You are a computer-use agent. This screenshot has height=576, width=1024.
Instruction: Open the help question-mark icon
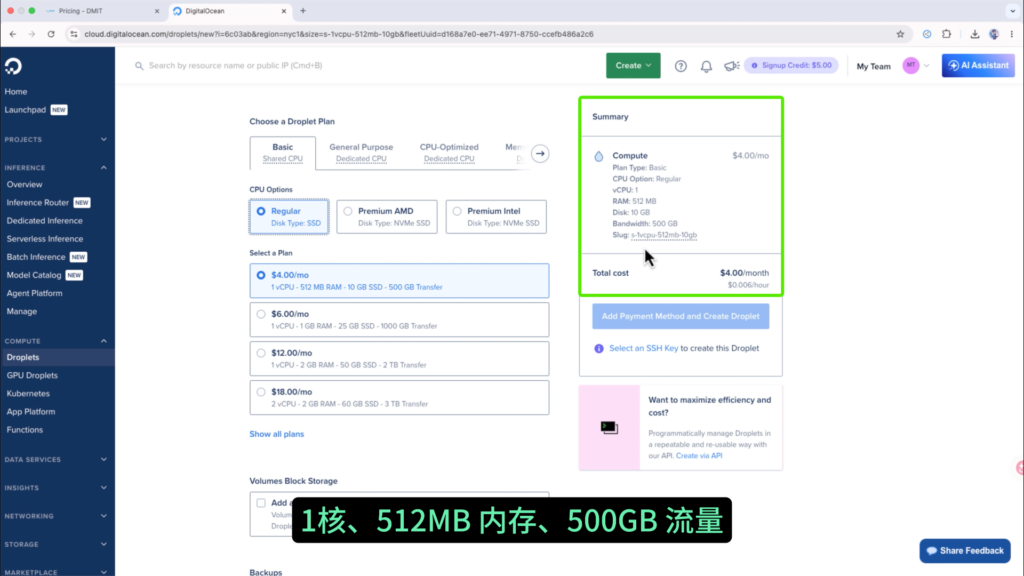[x=680, y=66]
